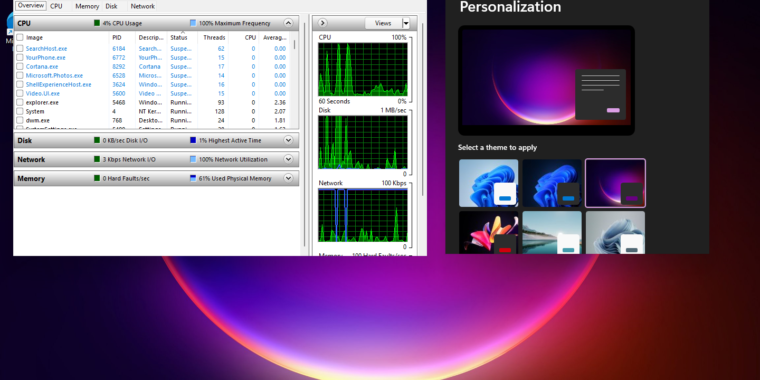Click the Network activity graph
This screenshot has height=380, width=760.
pos(363,215)
